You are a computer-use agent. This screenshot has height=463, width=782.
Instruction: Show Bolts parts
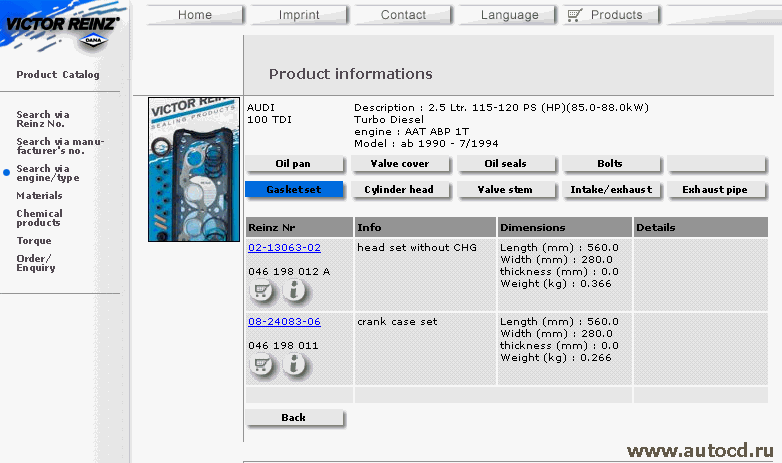pyautogui.click(x=611, y=164)
